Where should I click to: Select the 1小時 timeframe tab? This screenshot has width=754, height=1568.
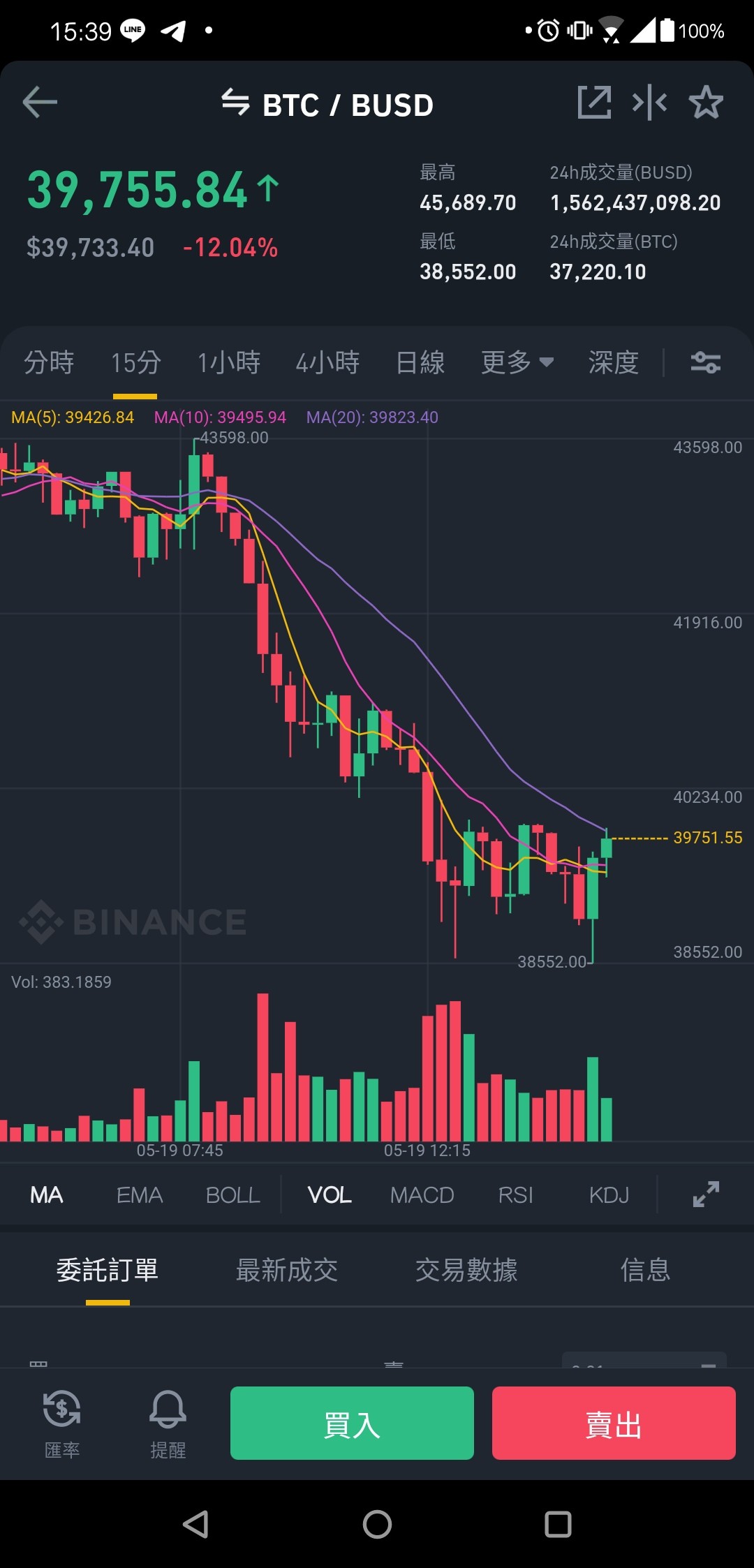pos(229,362)
